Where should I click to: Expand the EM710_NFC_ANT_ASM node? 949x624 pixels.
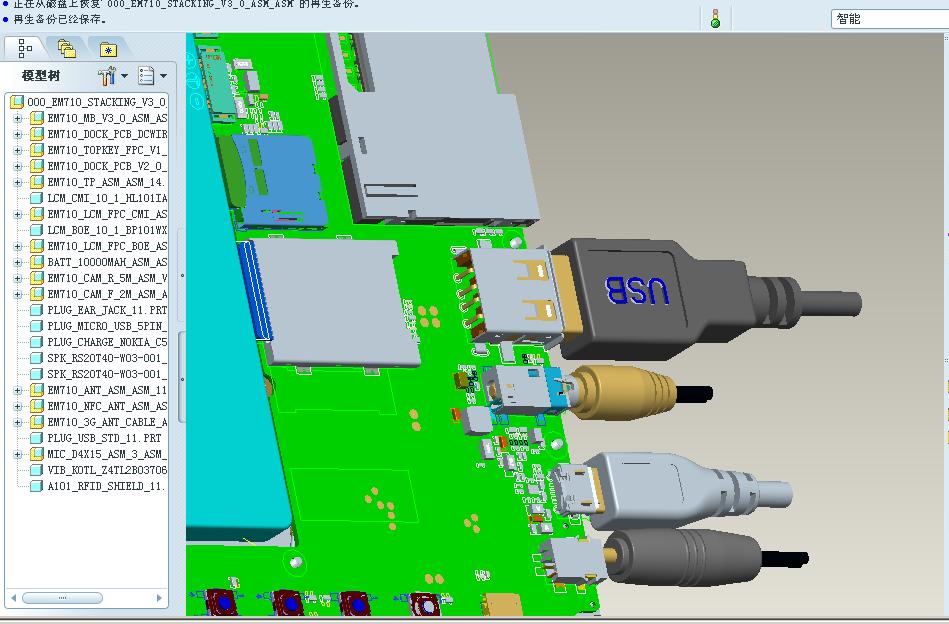pos(18,406)
